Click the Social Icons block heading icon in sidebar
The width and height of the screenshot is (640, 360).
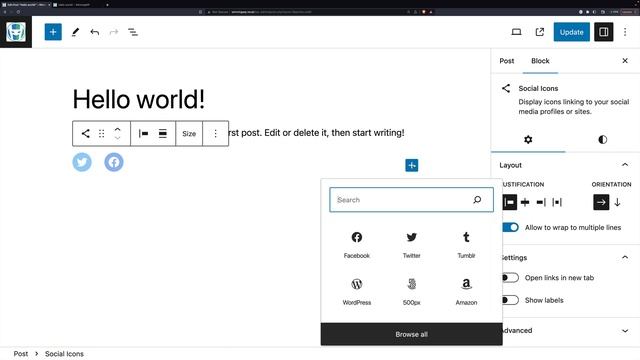[x=506, y=88]
